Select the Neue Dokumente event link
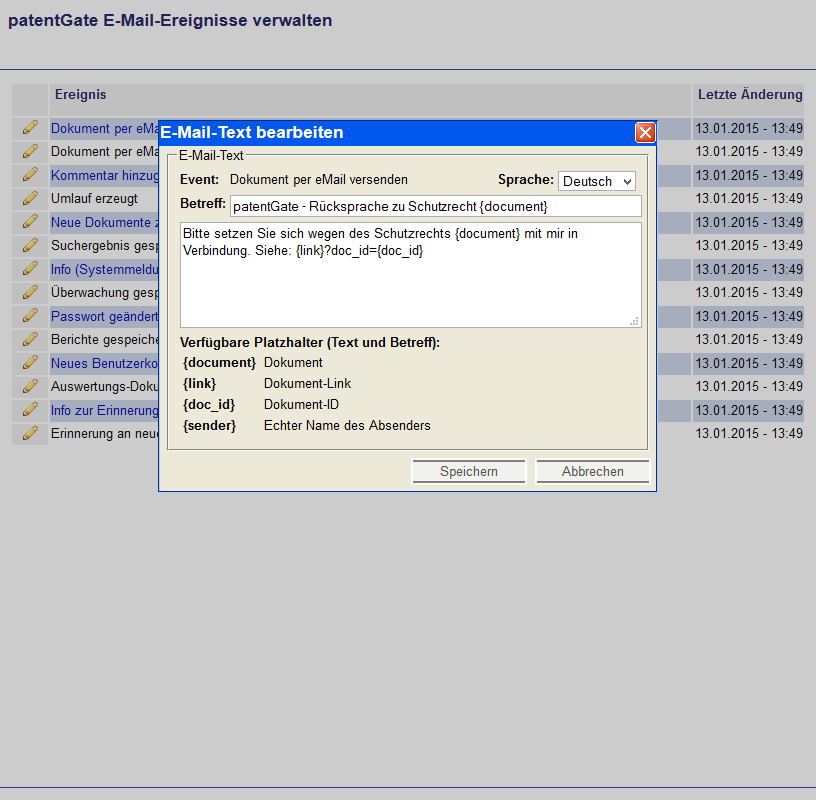The image size is (816, 800). point(105,222)
